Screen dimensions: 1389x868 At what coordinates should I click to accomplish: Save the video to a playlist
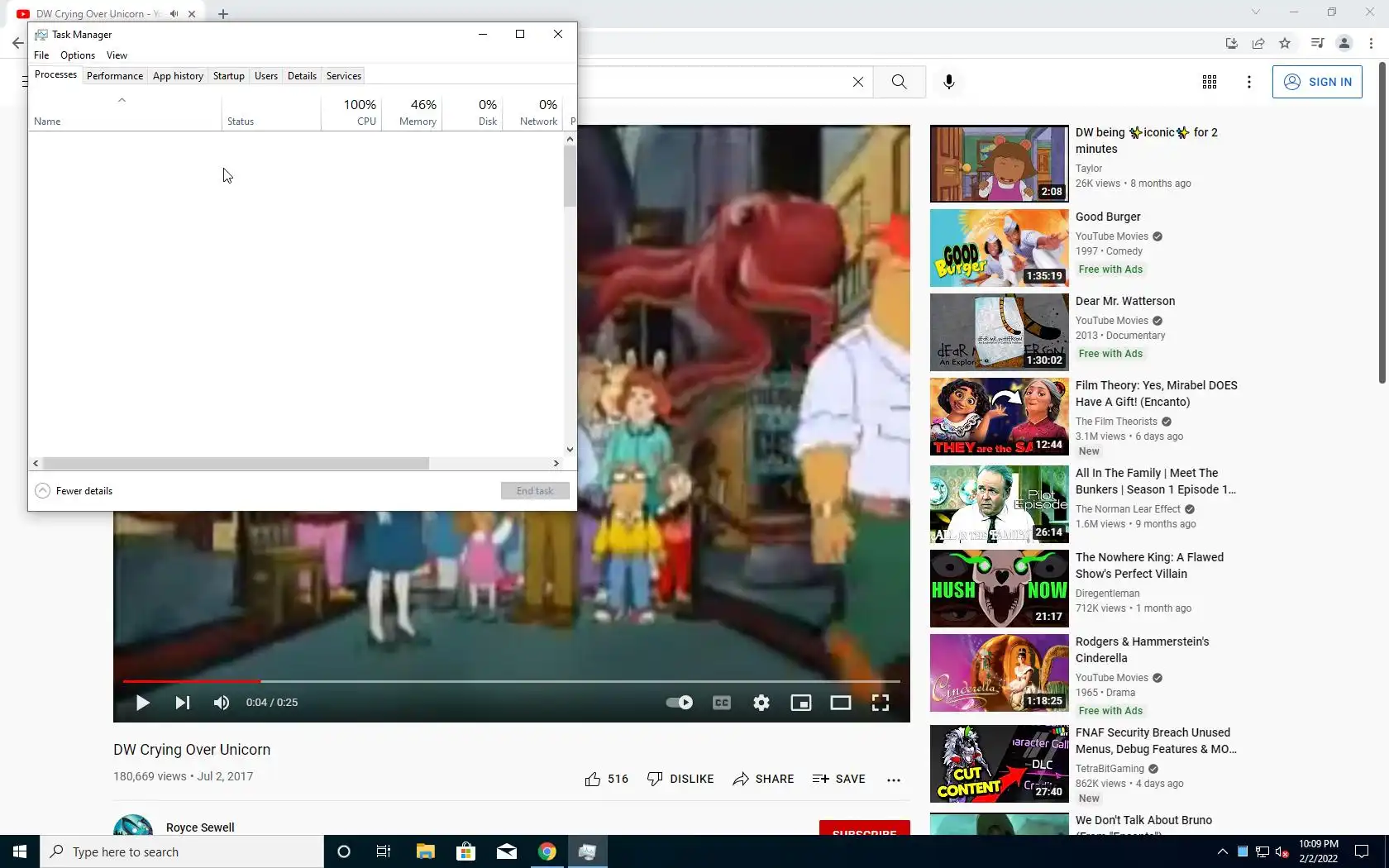pos(839,779)
